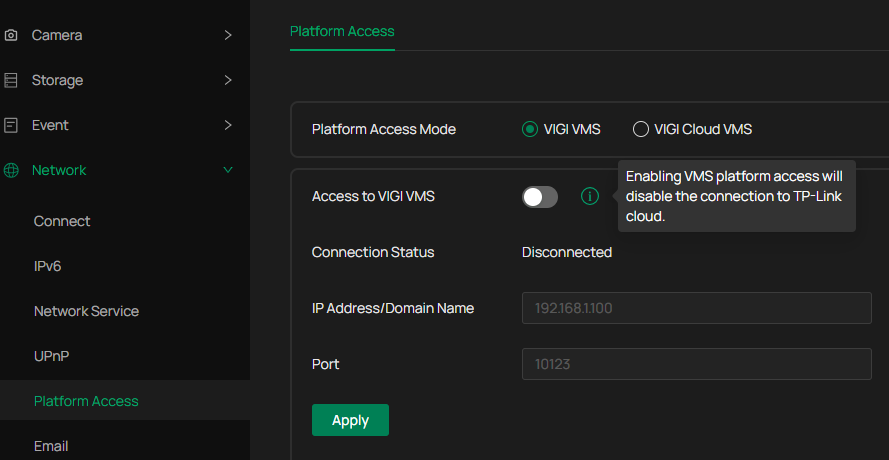Click the Network globe icon
889x460 pixels.
[11, 170]
